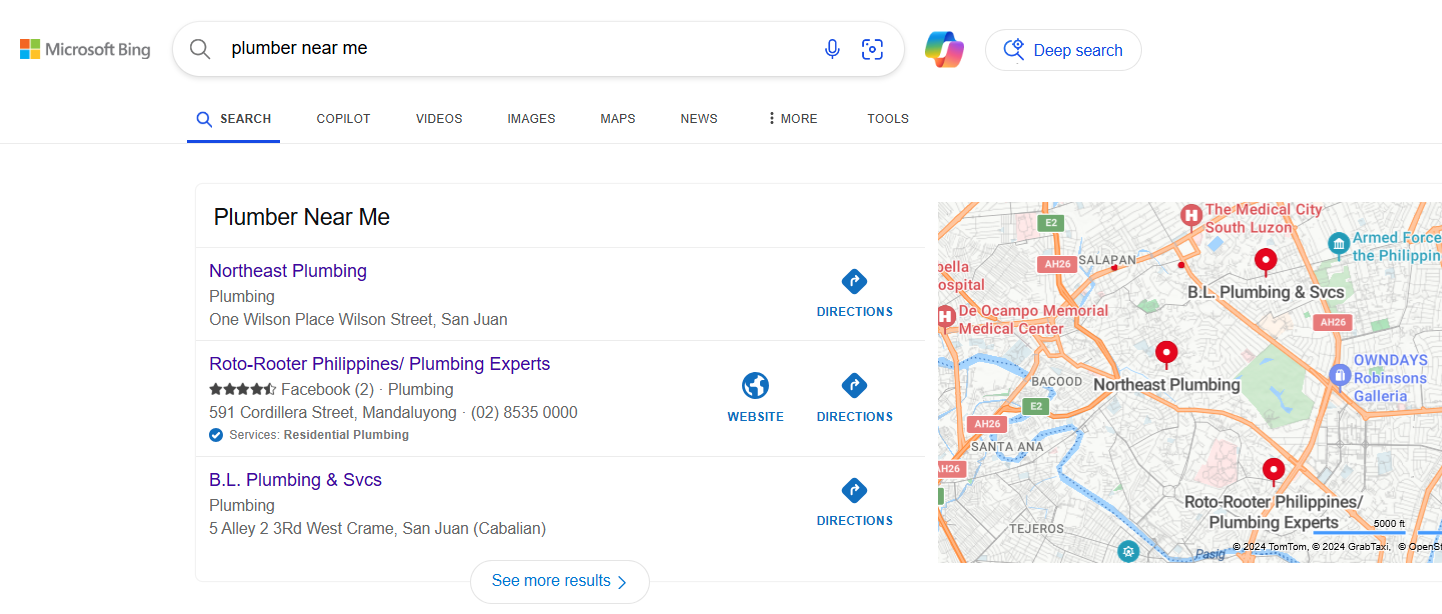The width and height of the screenshot is (1442, 614).
Task: Click De Ocampo Memorial Medical Center icon
Action: tap(945, 318)
